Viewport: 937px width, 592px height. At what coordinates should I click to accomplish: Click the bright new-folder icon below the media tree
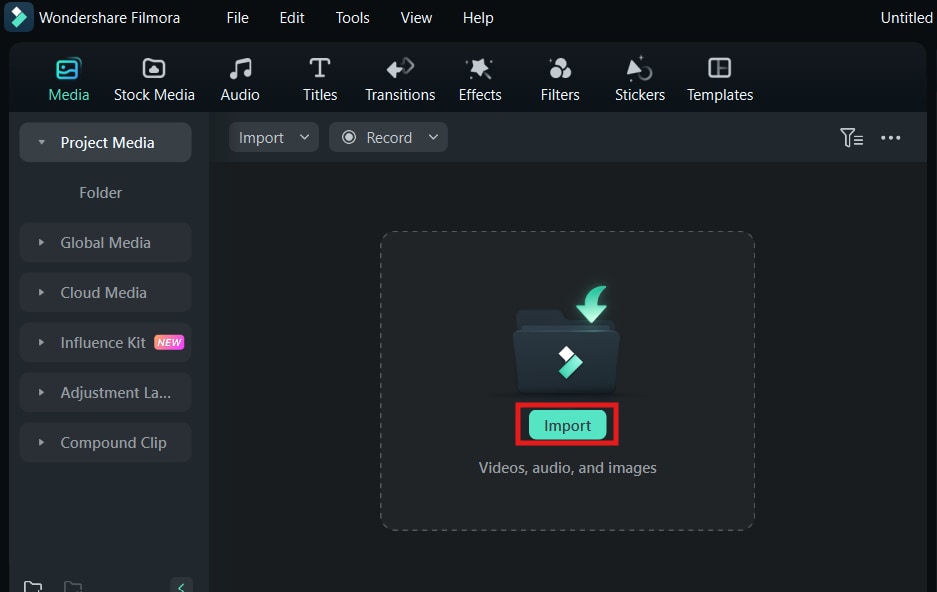point(33,587)
